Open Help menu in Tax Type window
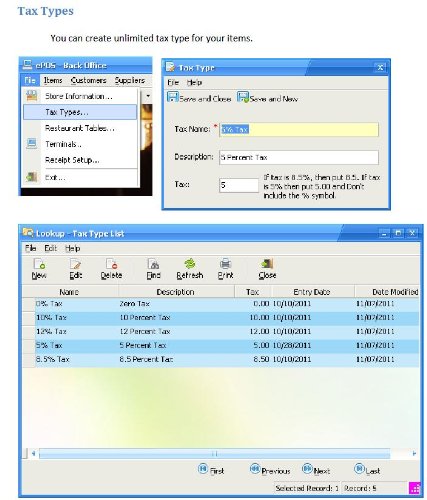The width and height of the screenshot is (427, 500). click(x=194, y=82)
